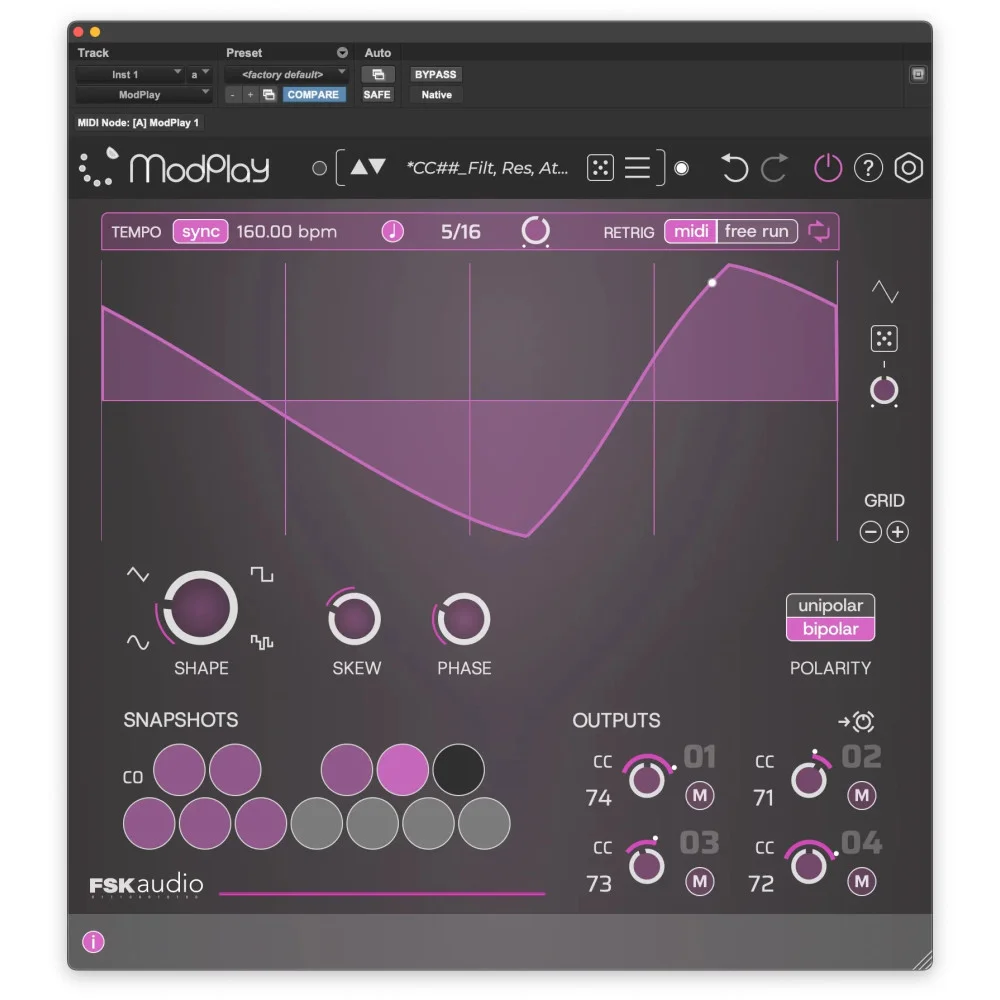1000x1000 pixels.
Task: Click the white control point on the waveform
Action: [712, 283]
